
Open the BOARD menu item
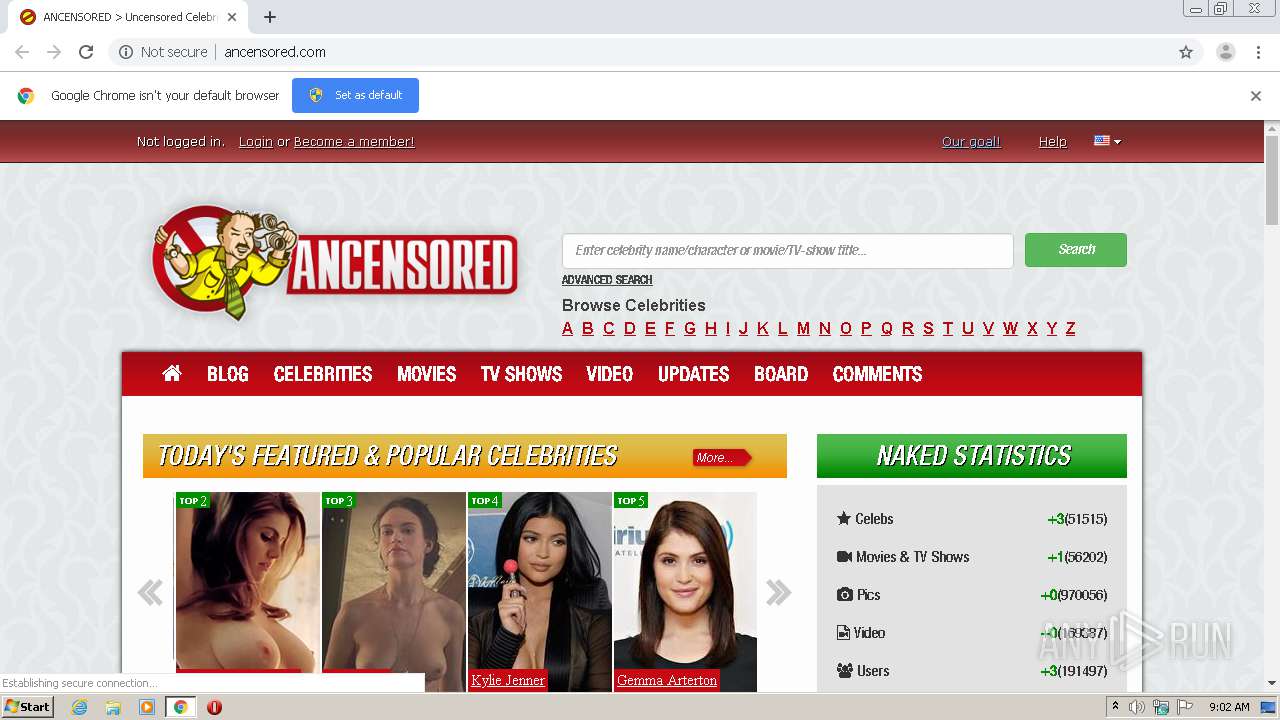781,374
